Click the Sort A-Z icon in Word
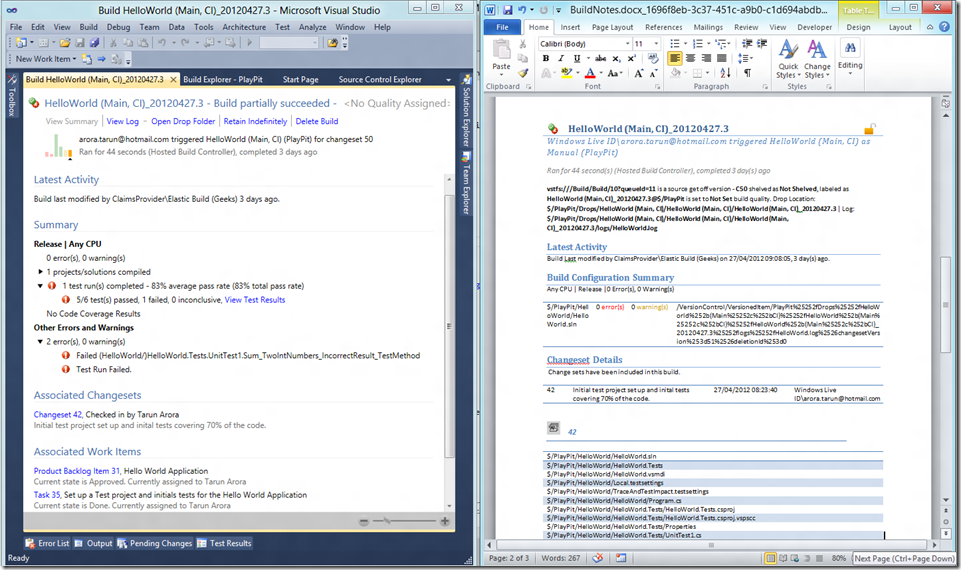The height and width of the screenshot is (570, 961). click(726, 73)
